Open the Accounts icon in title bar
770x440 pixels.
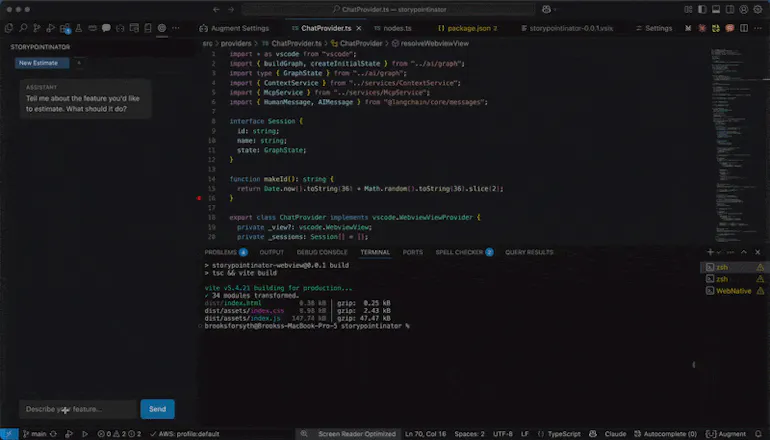point(743,9)
